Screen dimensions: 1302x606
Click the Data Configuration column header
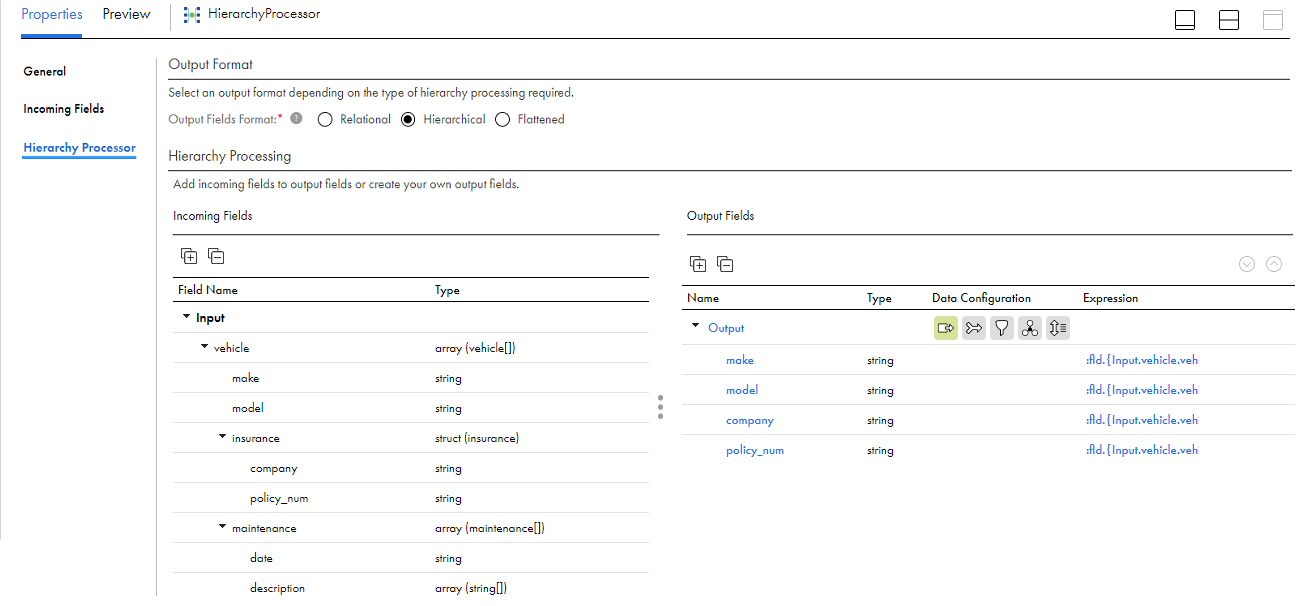click(981, 298)
